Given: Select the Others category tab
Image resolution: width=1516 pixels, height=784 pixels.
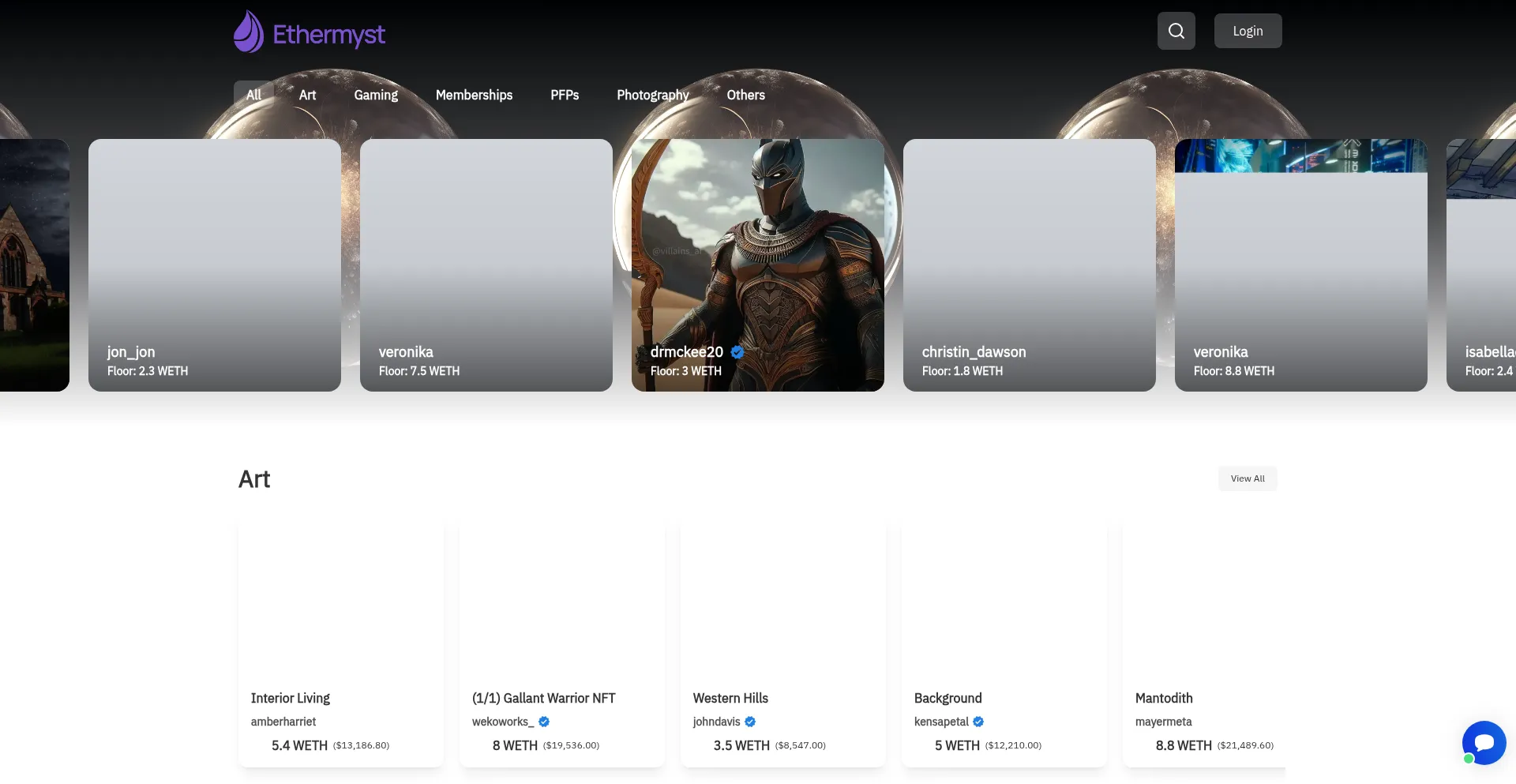Looking at the screenshot, I should [x=745, y=95].
